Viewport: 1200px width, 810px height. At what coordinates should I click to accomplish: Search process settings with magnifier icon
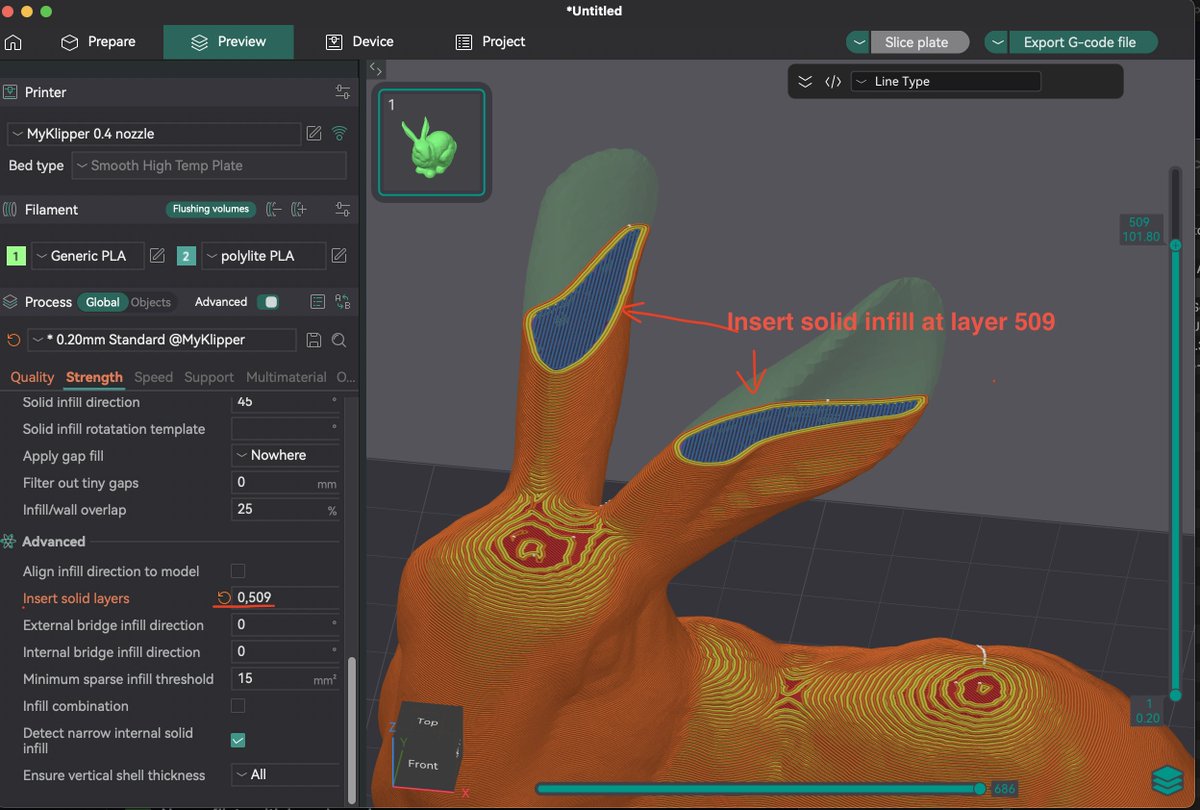tap(339, 340)
